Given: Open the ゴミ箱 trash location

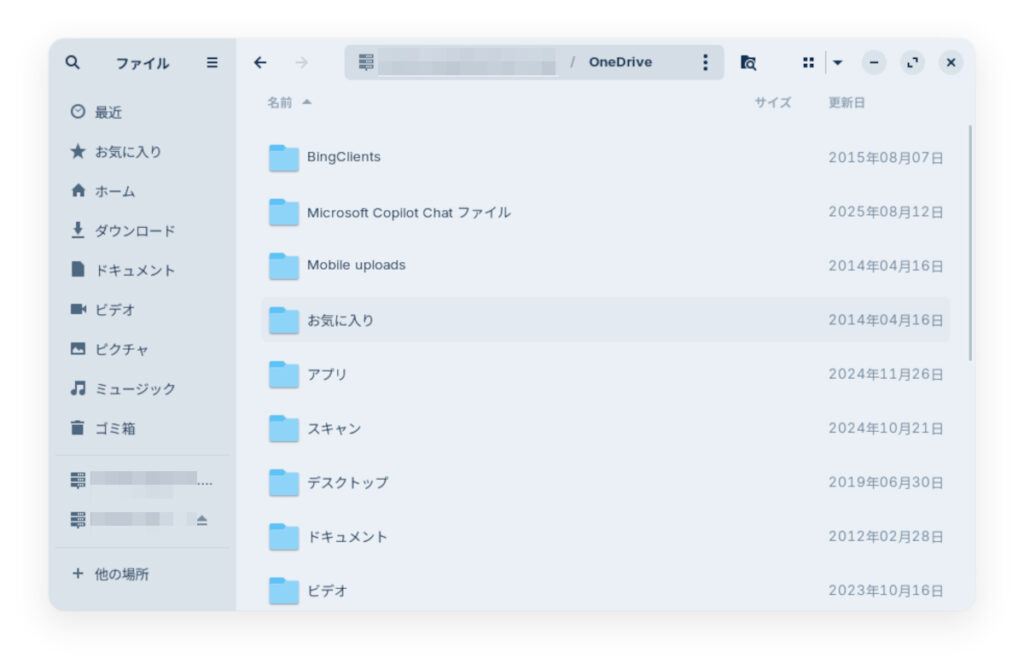Looking at the screenshot, I should click(114, 428).
